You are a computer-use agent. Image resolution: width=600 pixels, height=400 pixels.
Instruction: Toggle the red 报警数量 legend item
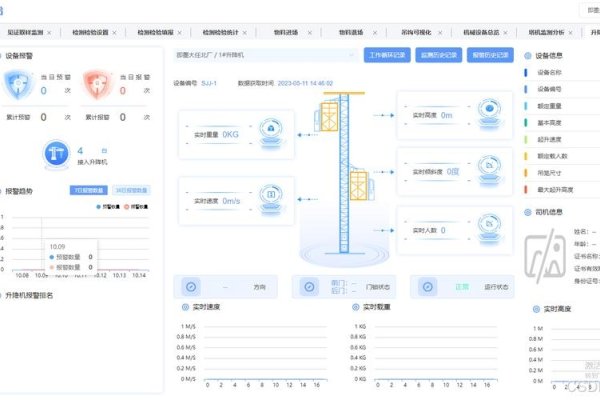[136, 207]
